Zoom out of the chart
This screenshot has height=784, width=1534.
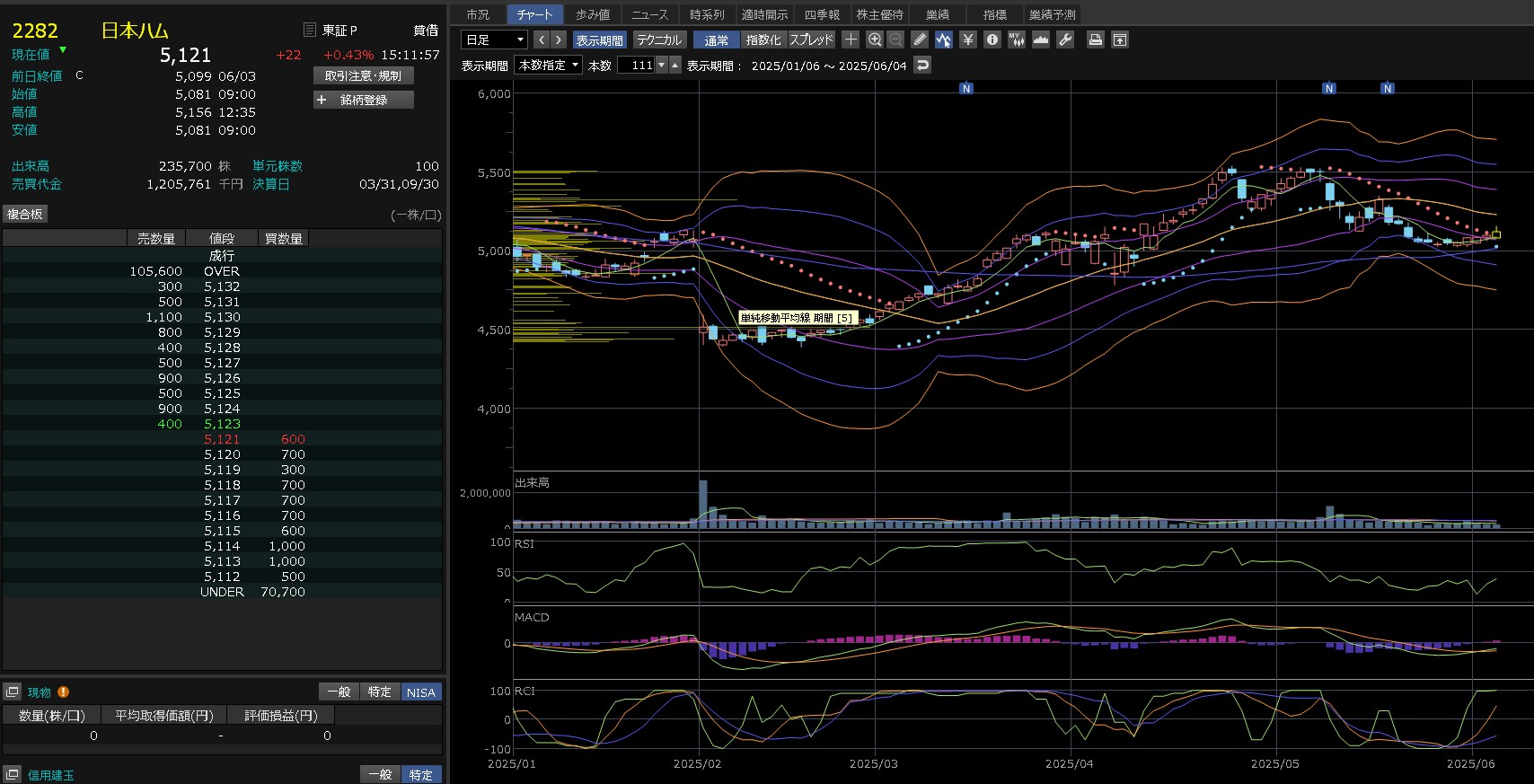click(x=895, y=40)
